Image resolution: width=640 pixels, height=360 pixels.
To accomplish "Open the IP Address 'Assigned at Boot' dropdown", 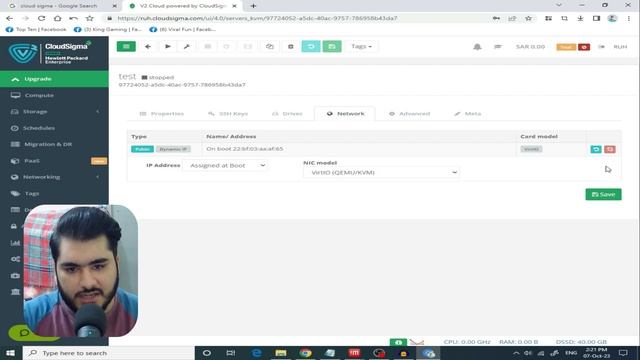I will 226,166.
